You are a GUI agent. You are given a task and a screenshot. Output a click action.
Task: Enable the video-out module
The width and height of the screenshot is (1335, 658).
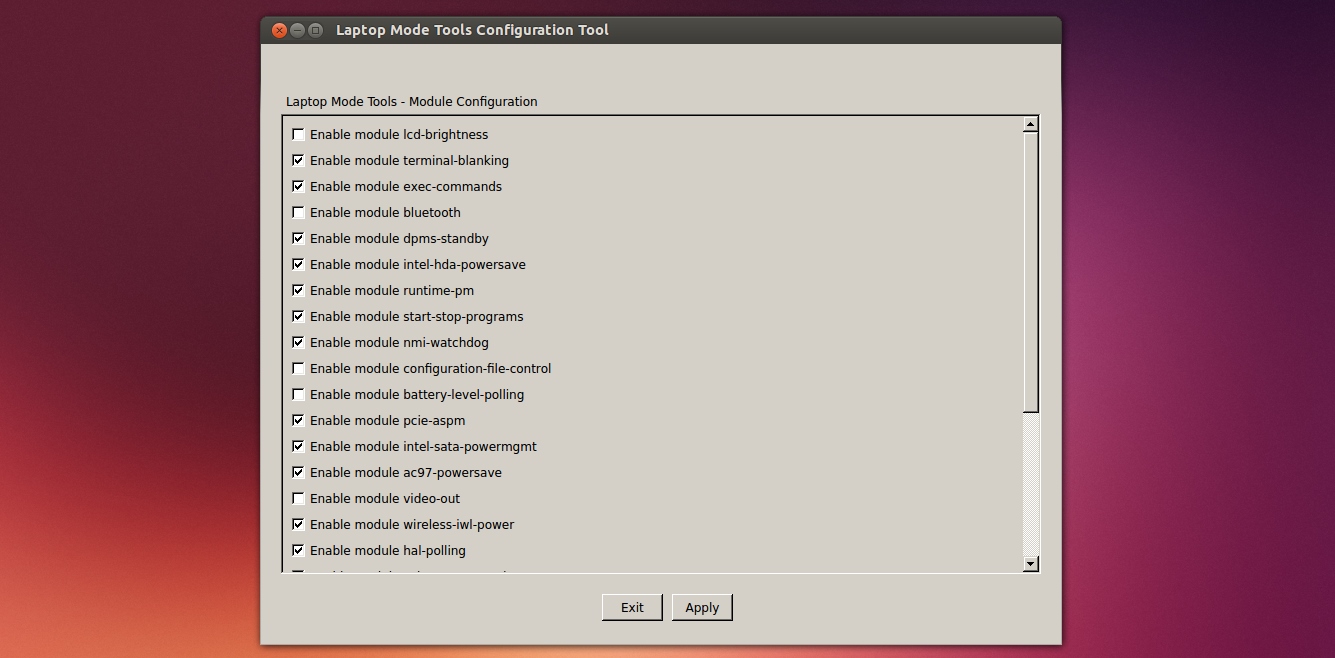click(x=298, y=498)
